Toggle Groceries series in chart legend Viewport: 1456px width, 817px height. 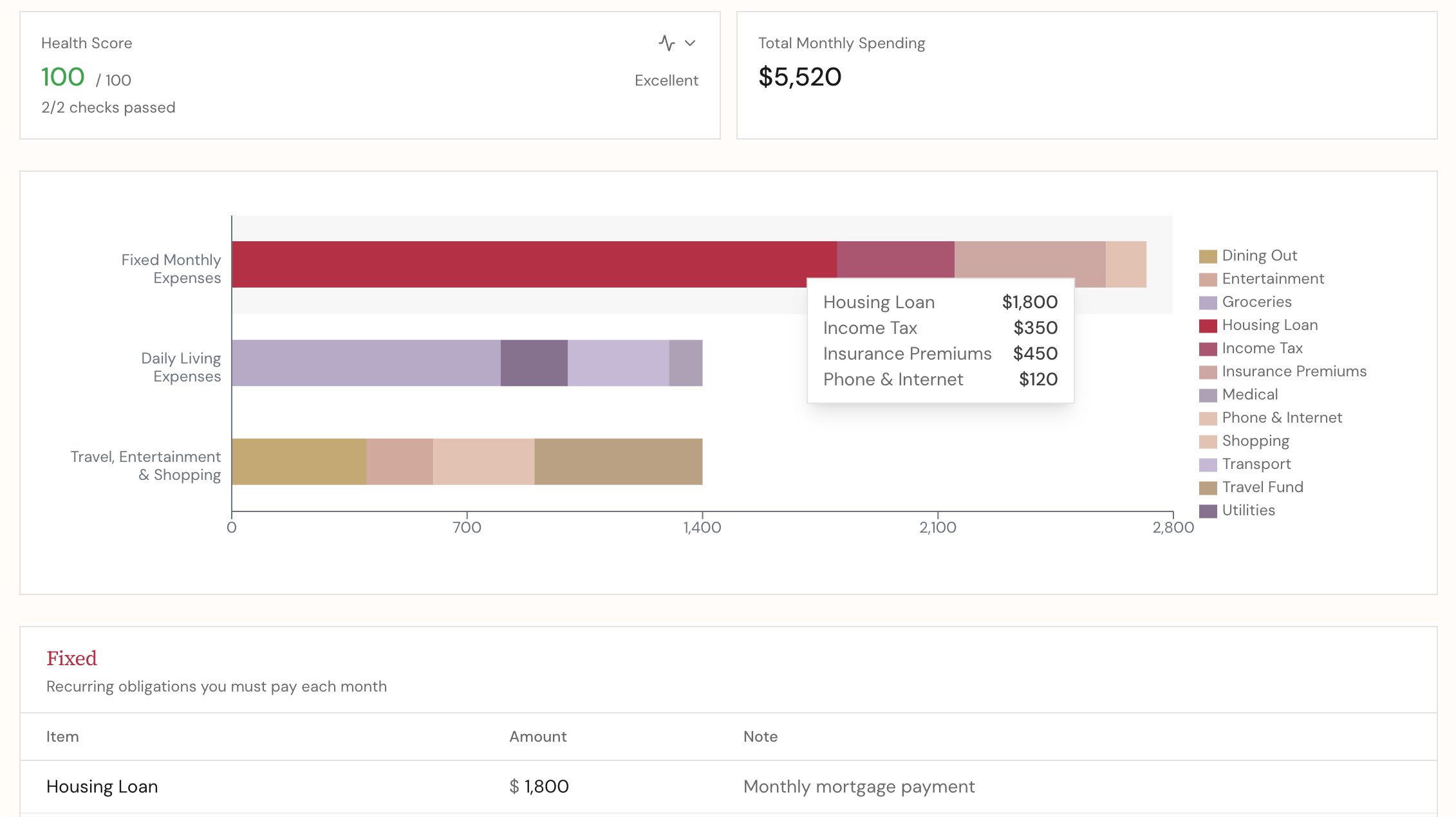click(x=1256, y=302)
